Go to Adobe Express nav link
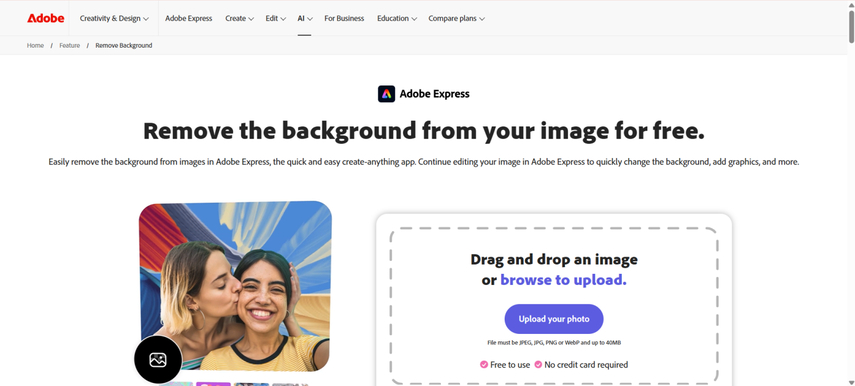The height and width of the screenshot is (386, 855). 189,18
